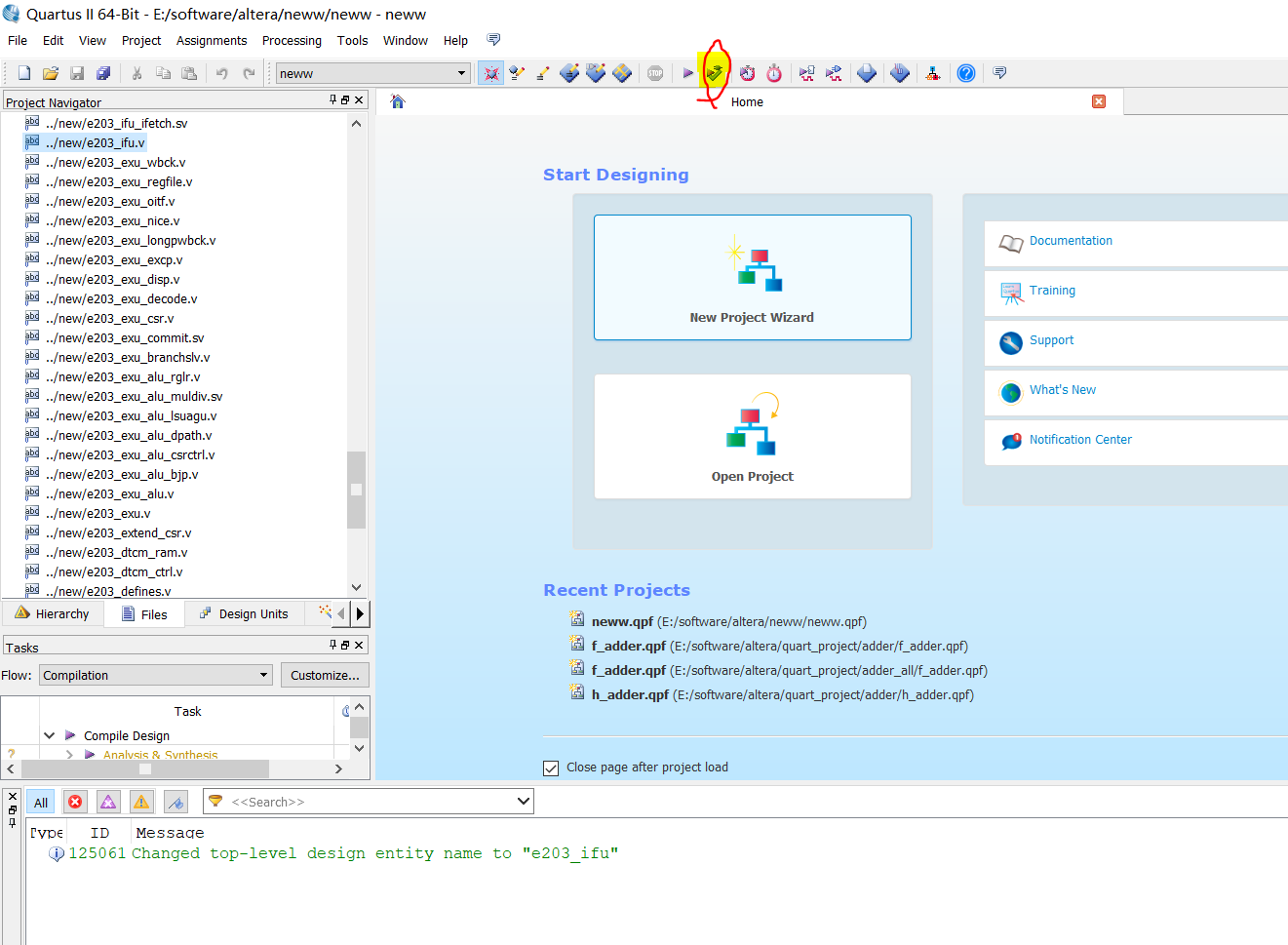
Task: Show more Project Navigator tabs with right arrow
Action: click(360, 613)
